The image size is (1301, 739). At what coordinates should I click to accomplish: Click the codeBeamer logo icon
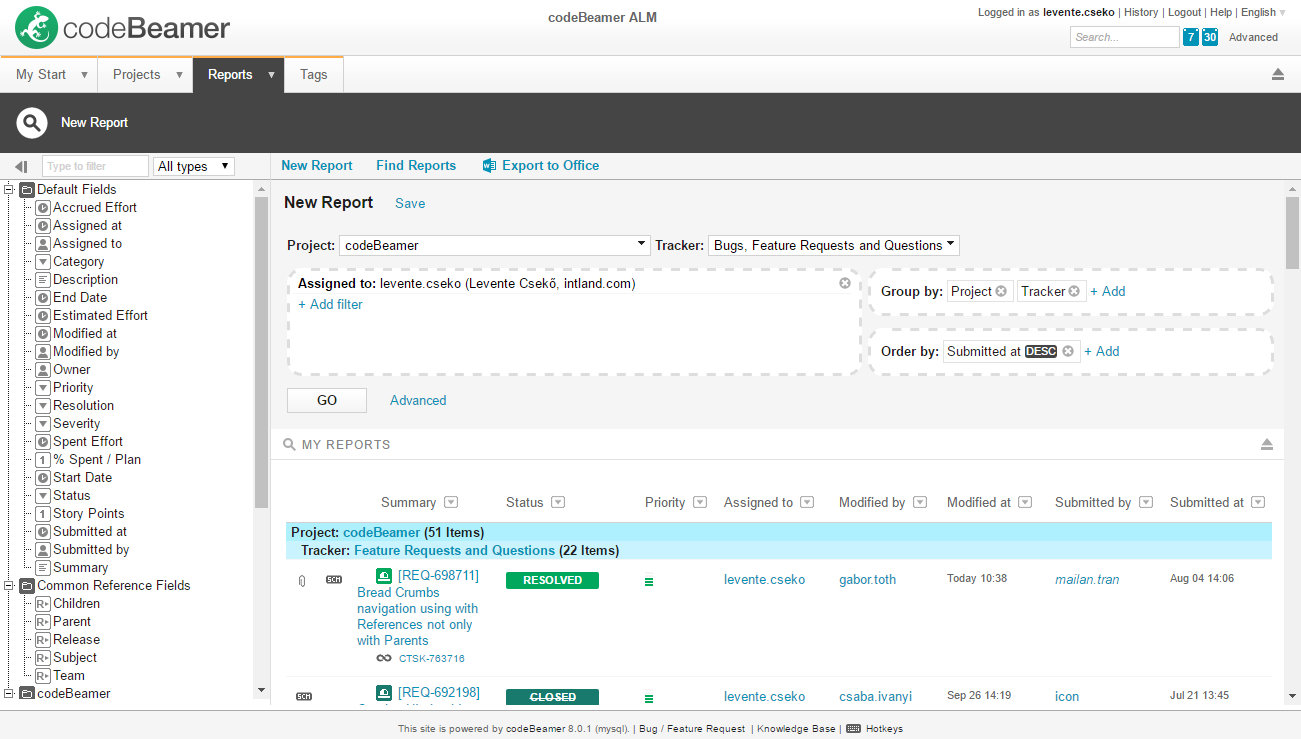(36, 28)
